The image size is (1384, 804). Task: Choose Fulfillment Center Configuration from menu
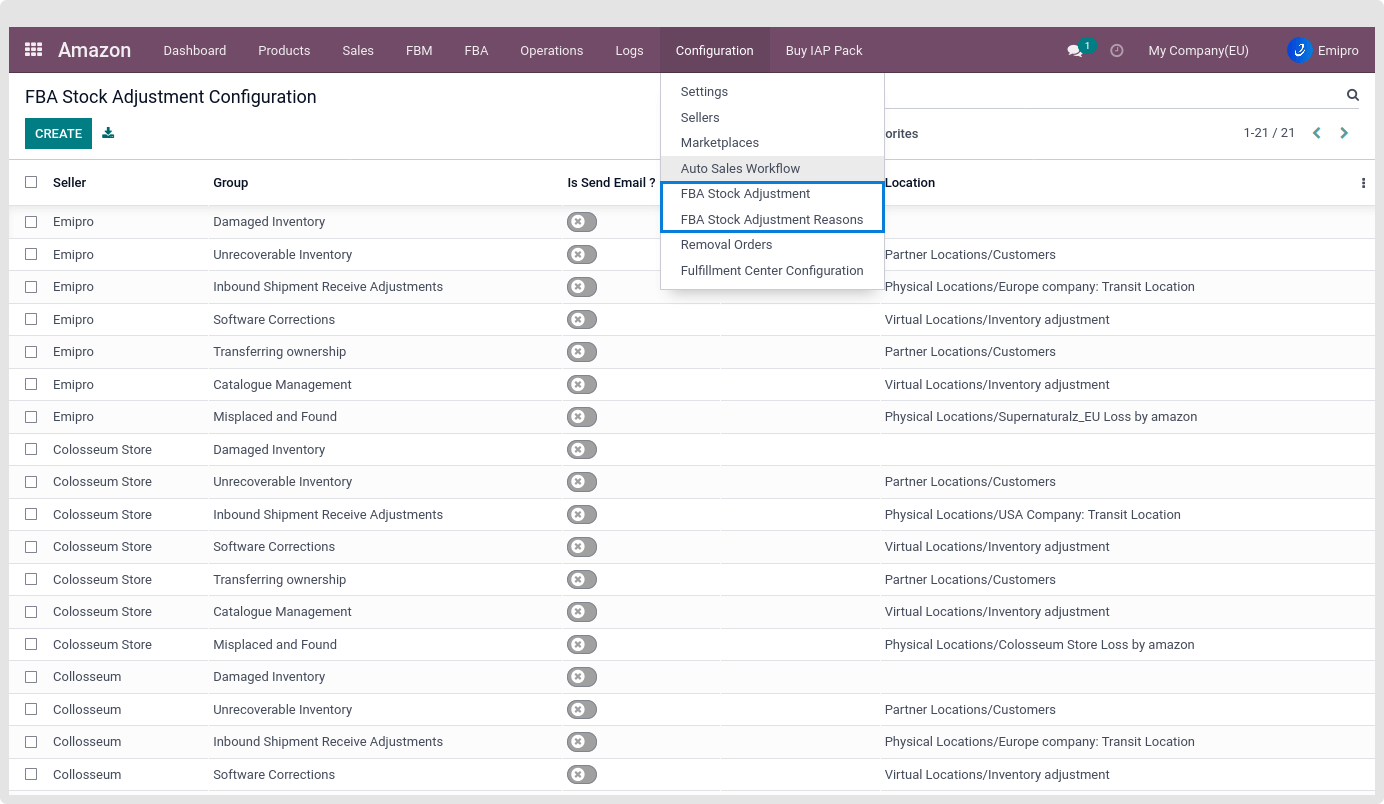click(771, 270)
